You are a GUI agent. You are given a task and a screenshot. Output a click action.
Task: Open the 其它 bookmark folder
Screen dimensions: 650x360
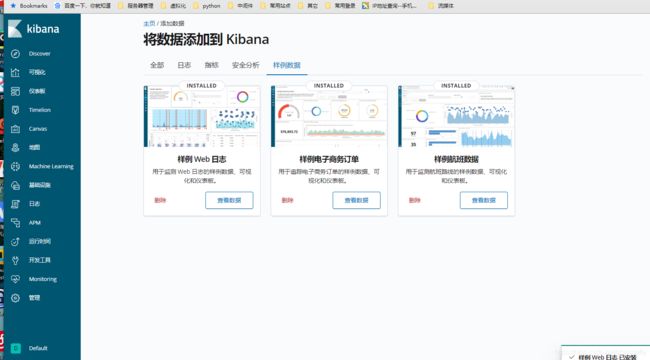point(308,6)
